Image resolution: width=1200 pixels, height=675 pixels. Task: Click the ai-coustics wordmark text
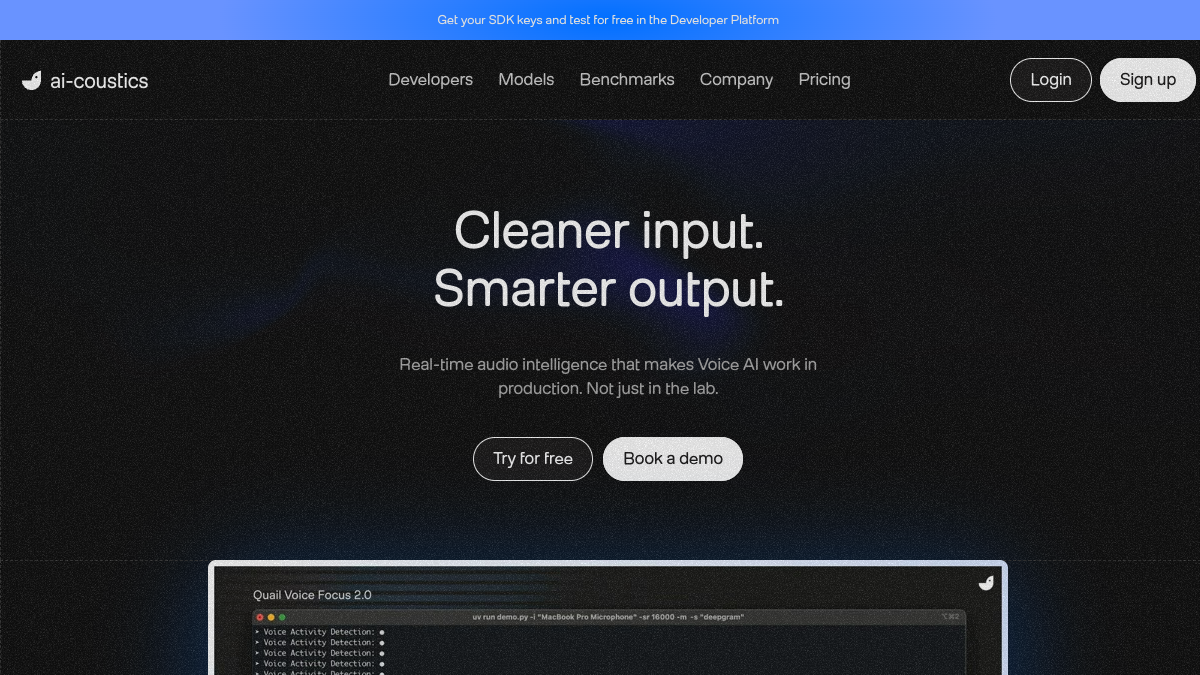click(99, 81)
